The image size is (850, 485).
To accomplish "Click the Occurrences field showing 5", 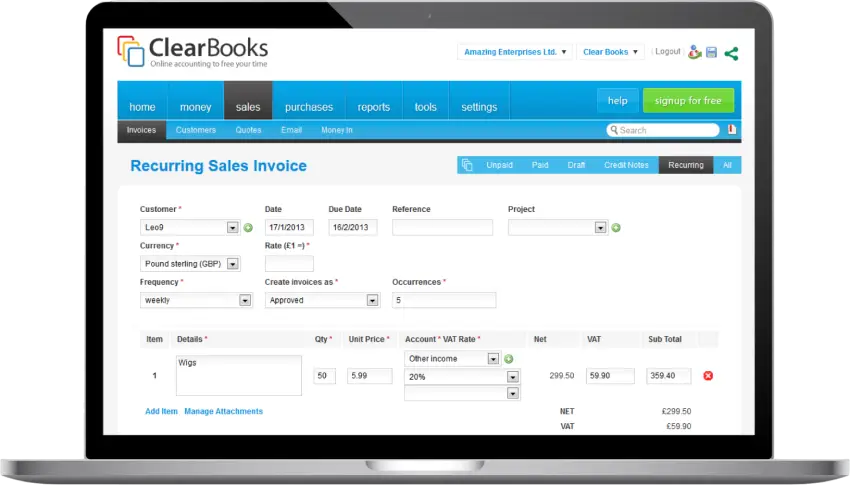I will point(444,300).
